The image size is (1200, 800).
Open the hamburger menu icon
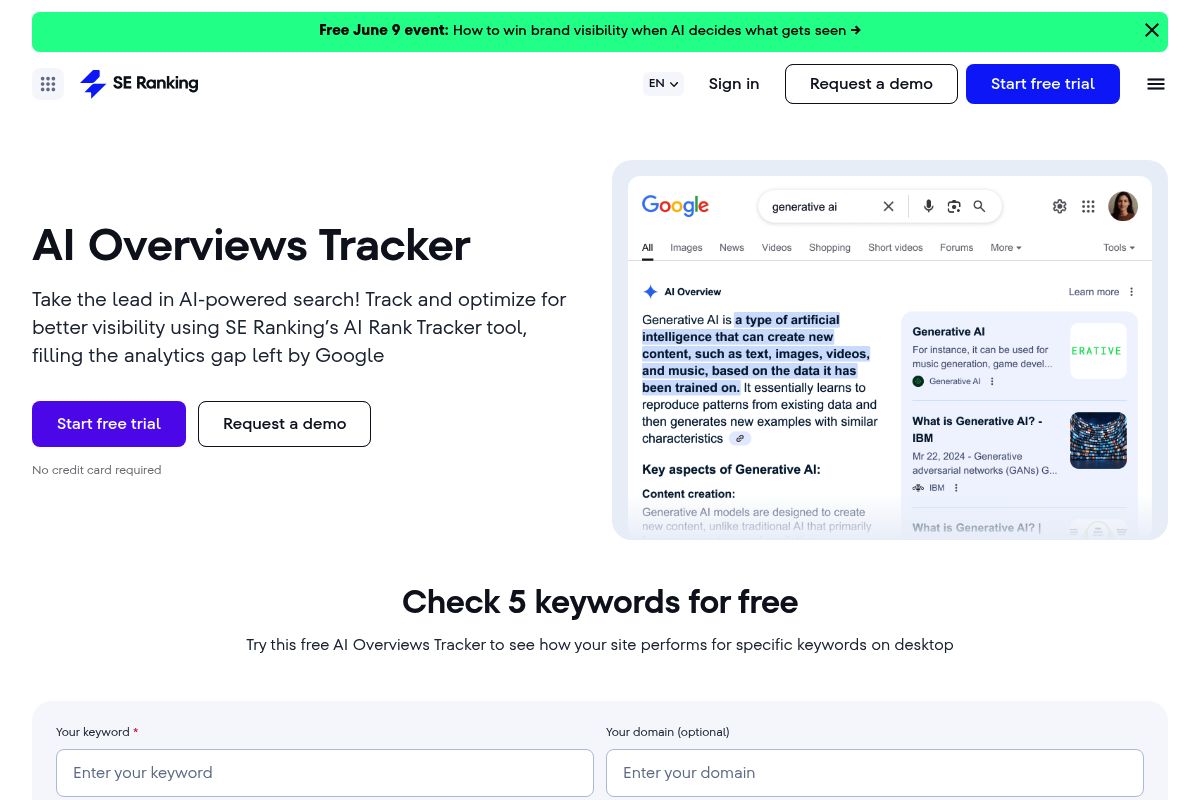[x=1156, y=84]
